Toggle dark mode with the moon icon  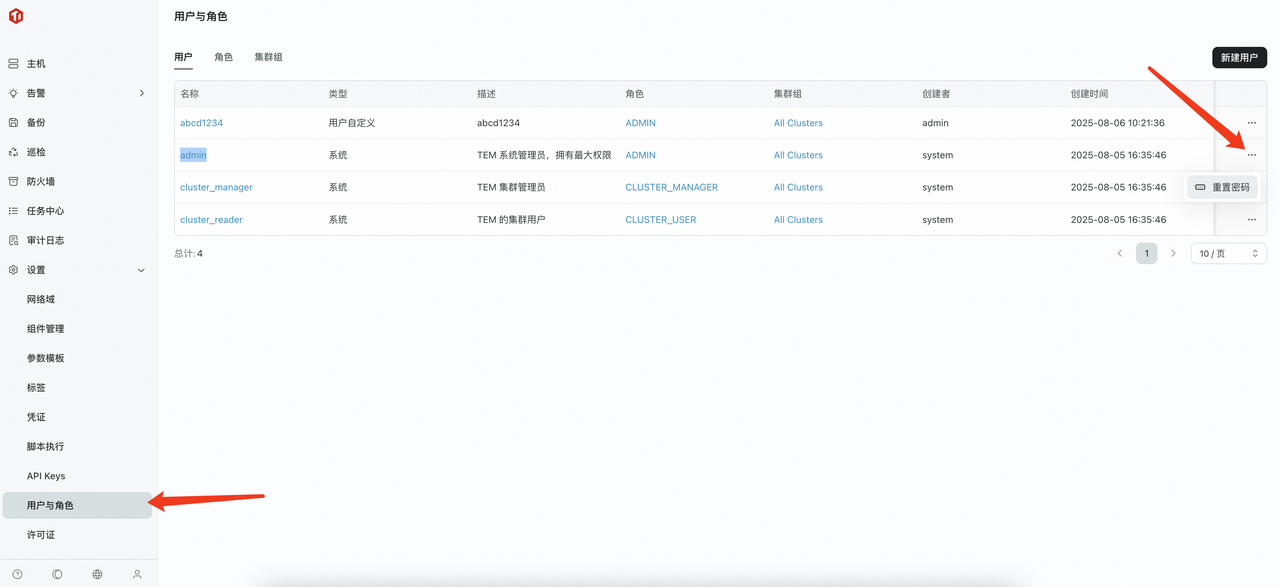pos(57,574)
